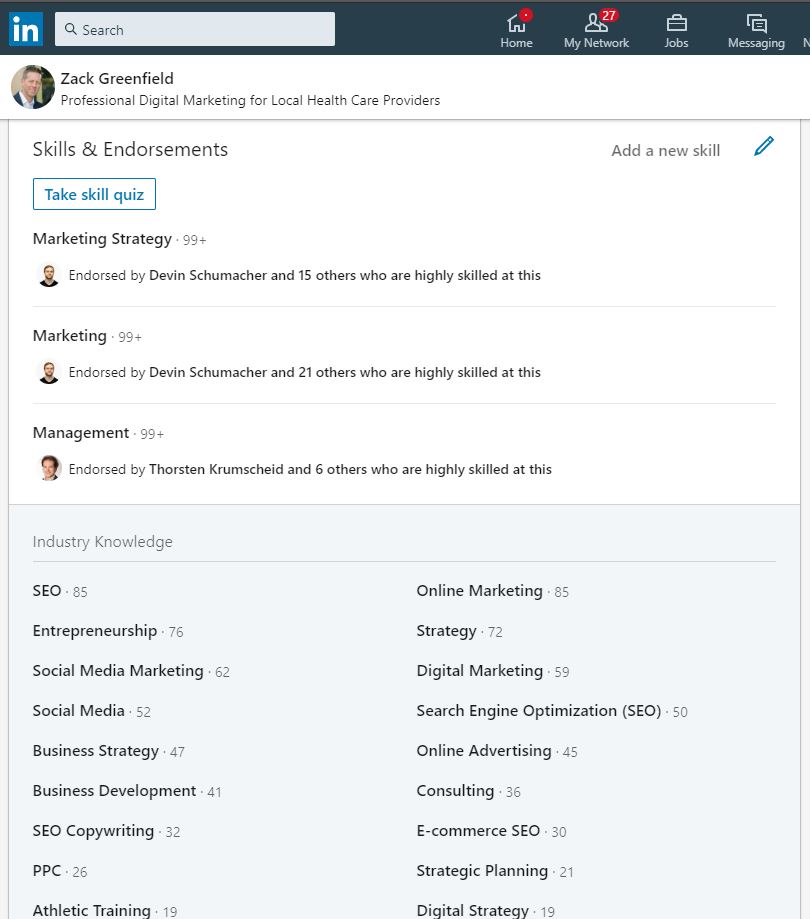Open My Network icon with 27 badge
810x919 pixels.
(x=596, y=23)
